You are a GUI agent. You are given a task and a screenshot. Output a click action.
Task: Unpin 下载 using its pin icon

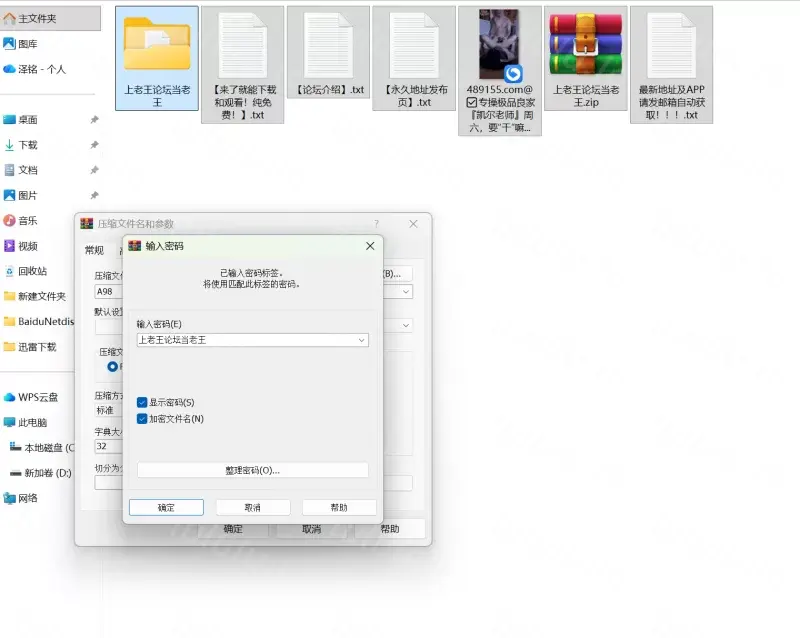[x=94, y=145]
